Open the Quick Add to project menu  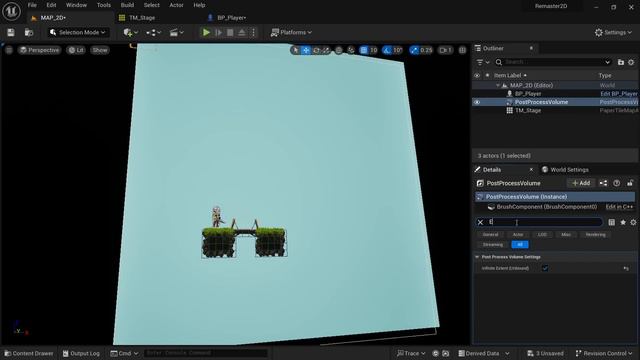click(131, 32)
